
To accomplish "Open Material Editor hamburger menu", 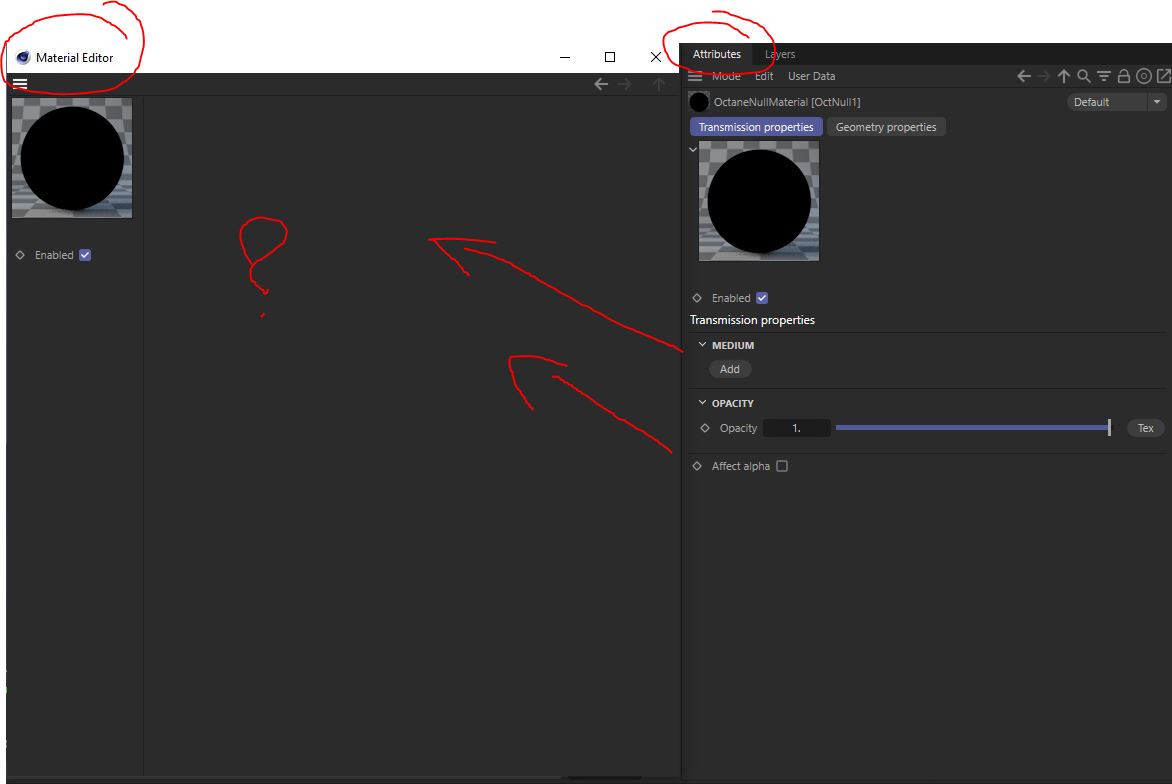I will [x=20, y=84].
